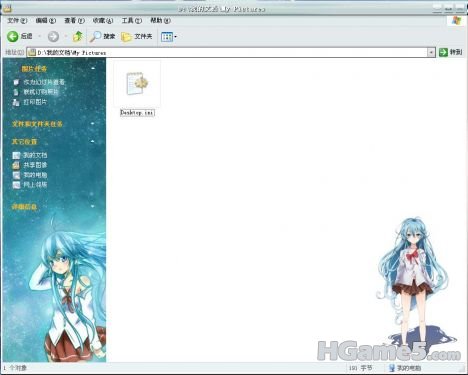Screen dimensions: 468x375
Task: Open the 查看(V) menu
Action: [x=74, y=21]
